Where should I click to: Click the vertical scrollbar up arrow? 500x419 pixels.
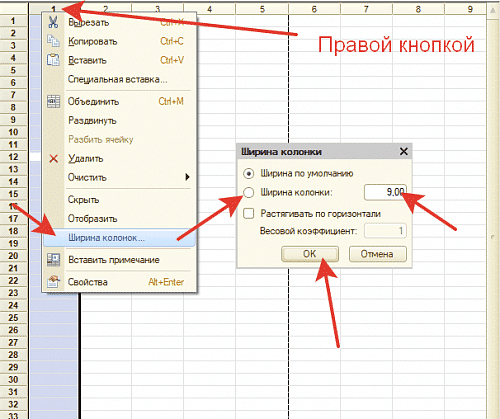point(493,11)
